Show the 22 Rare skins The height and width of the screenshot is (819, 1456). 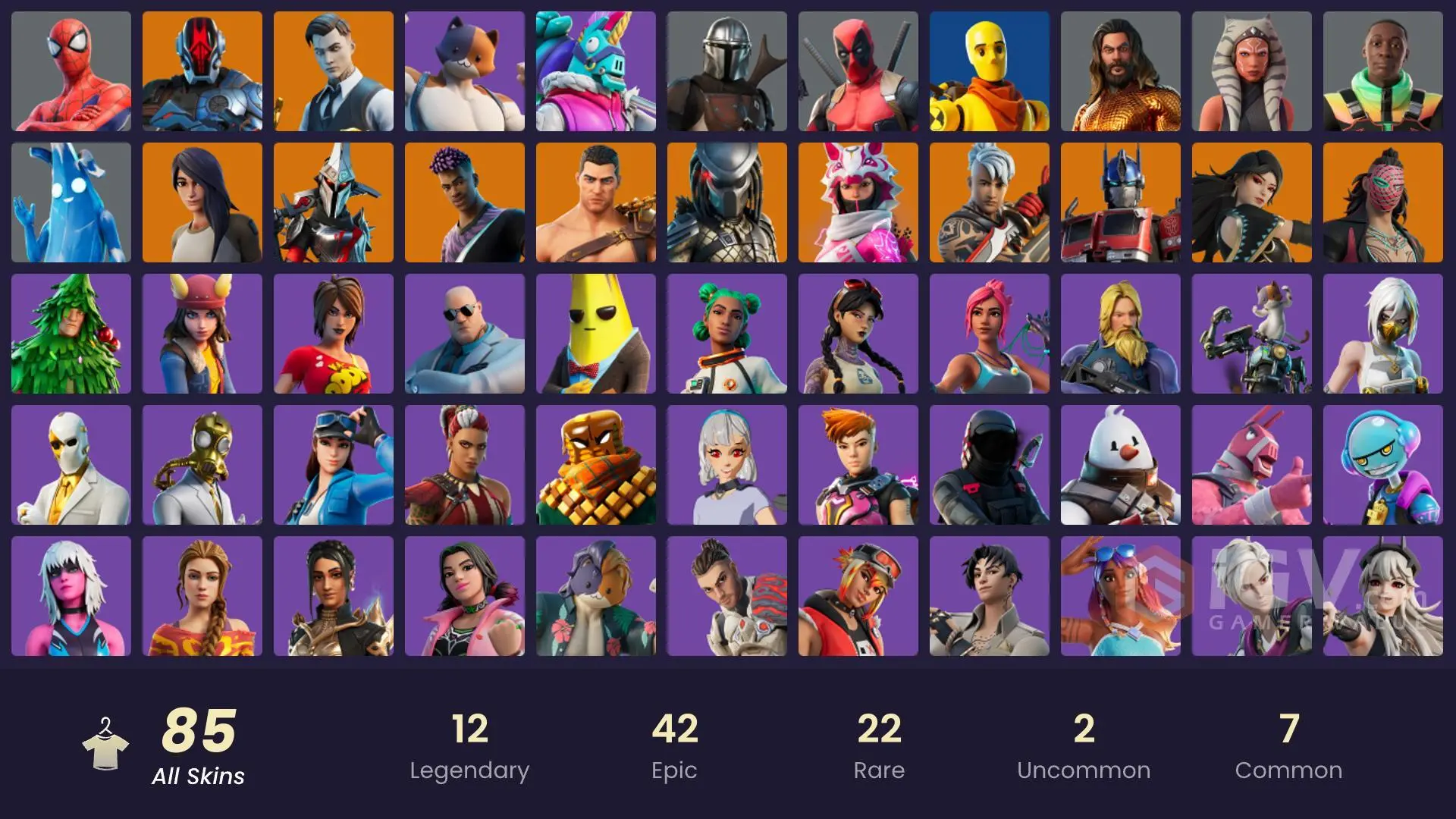coord(879,745)
